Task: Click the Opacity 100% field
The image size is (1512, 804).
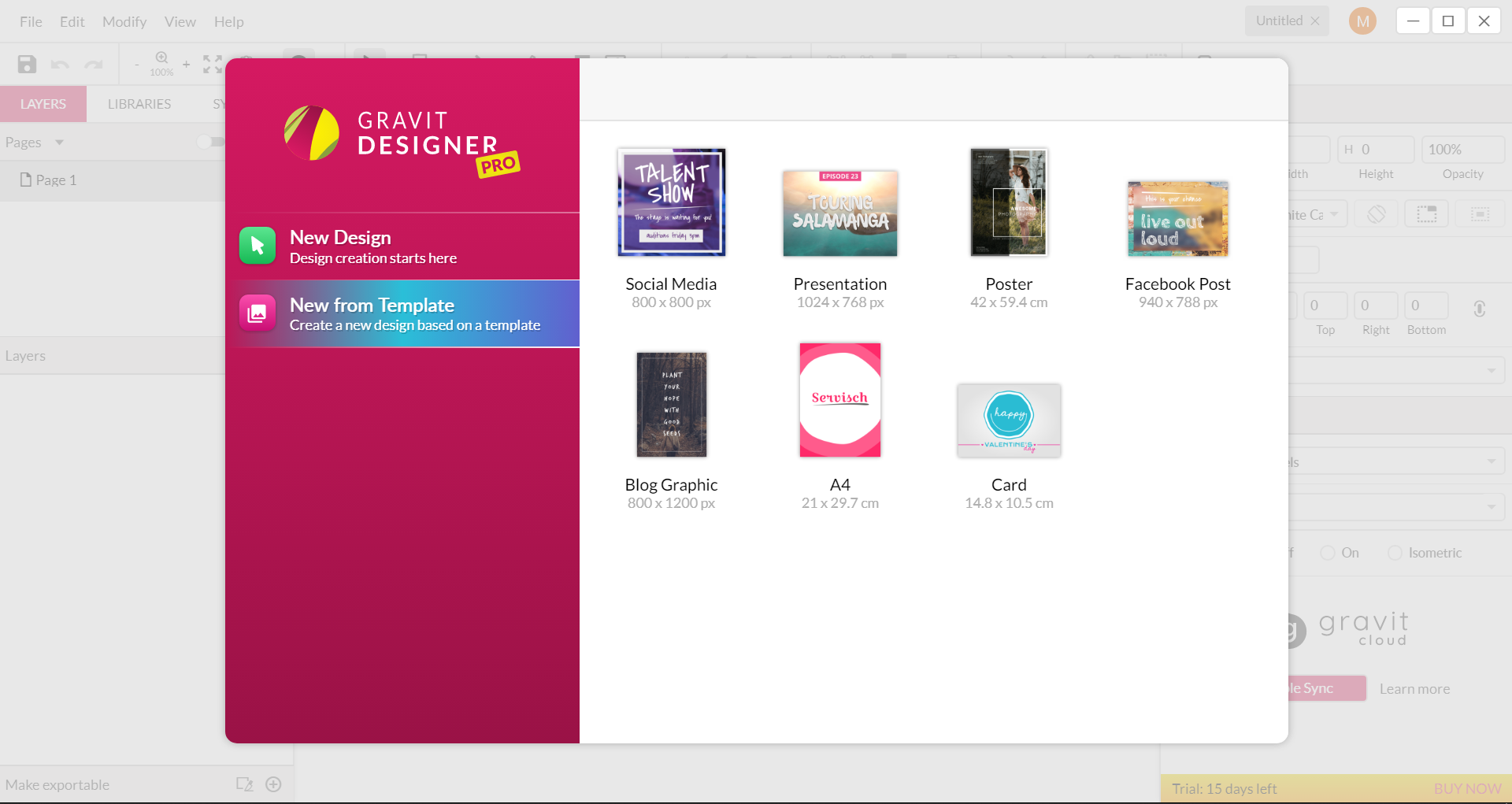Action: coord(1462,150)
